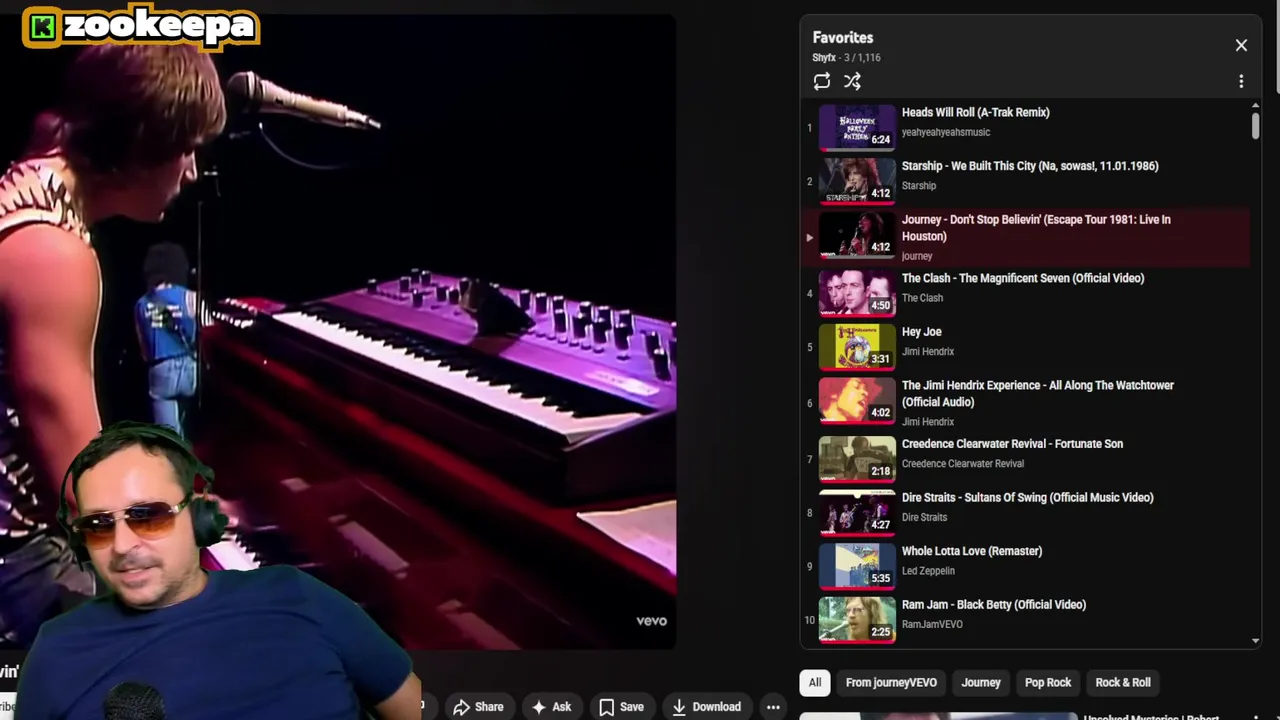Open Heads Will Roll (A-Trak Remix) thumbnail
Screen dimensions: 1280x720
pos(857,127)
